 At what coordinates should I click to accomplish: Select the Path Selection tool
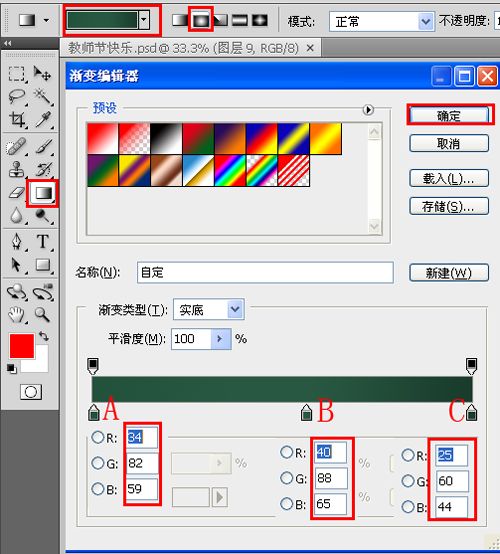[16, 265]
